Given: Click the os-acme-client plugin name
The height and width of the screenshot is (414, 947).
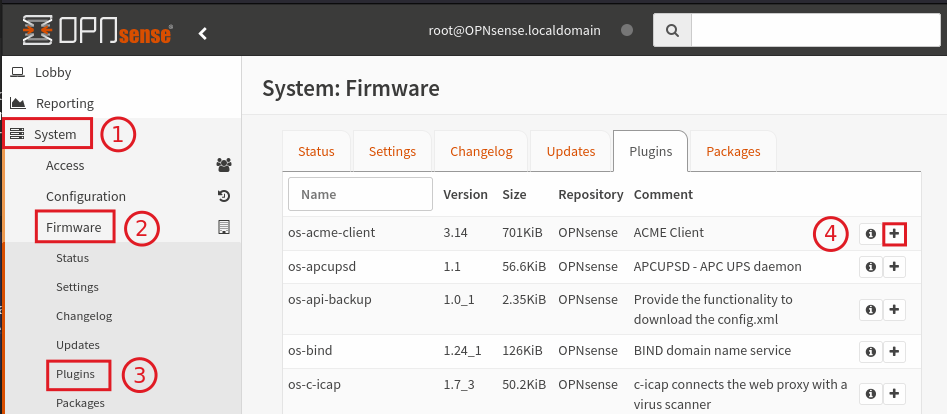Looking at the screenshot, I should [332, 232].
